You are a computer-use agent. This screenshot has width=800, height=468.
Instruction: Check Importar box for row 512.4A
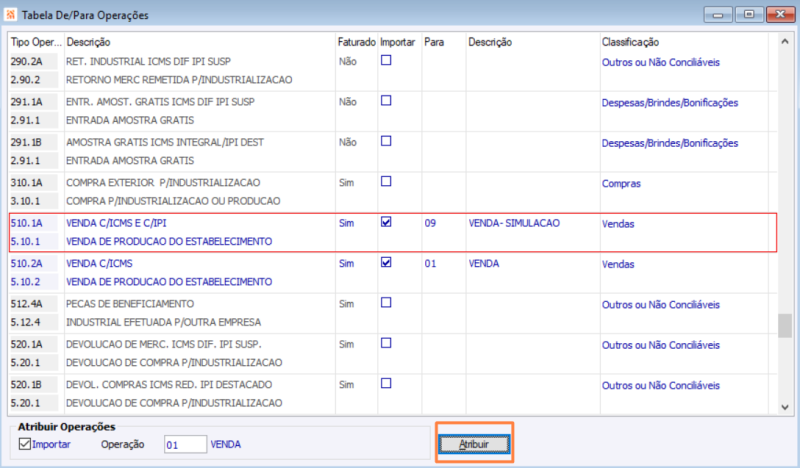tap(386, 303)
